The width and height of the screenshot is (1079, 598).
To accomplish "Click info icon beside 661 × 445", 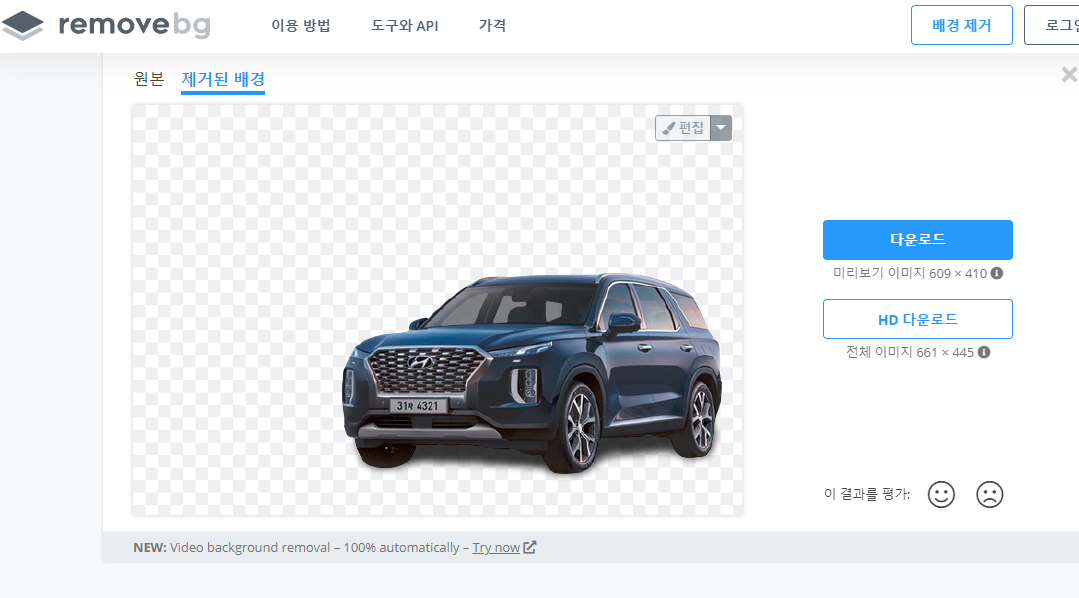I will coord(984,352).
